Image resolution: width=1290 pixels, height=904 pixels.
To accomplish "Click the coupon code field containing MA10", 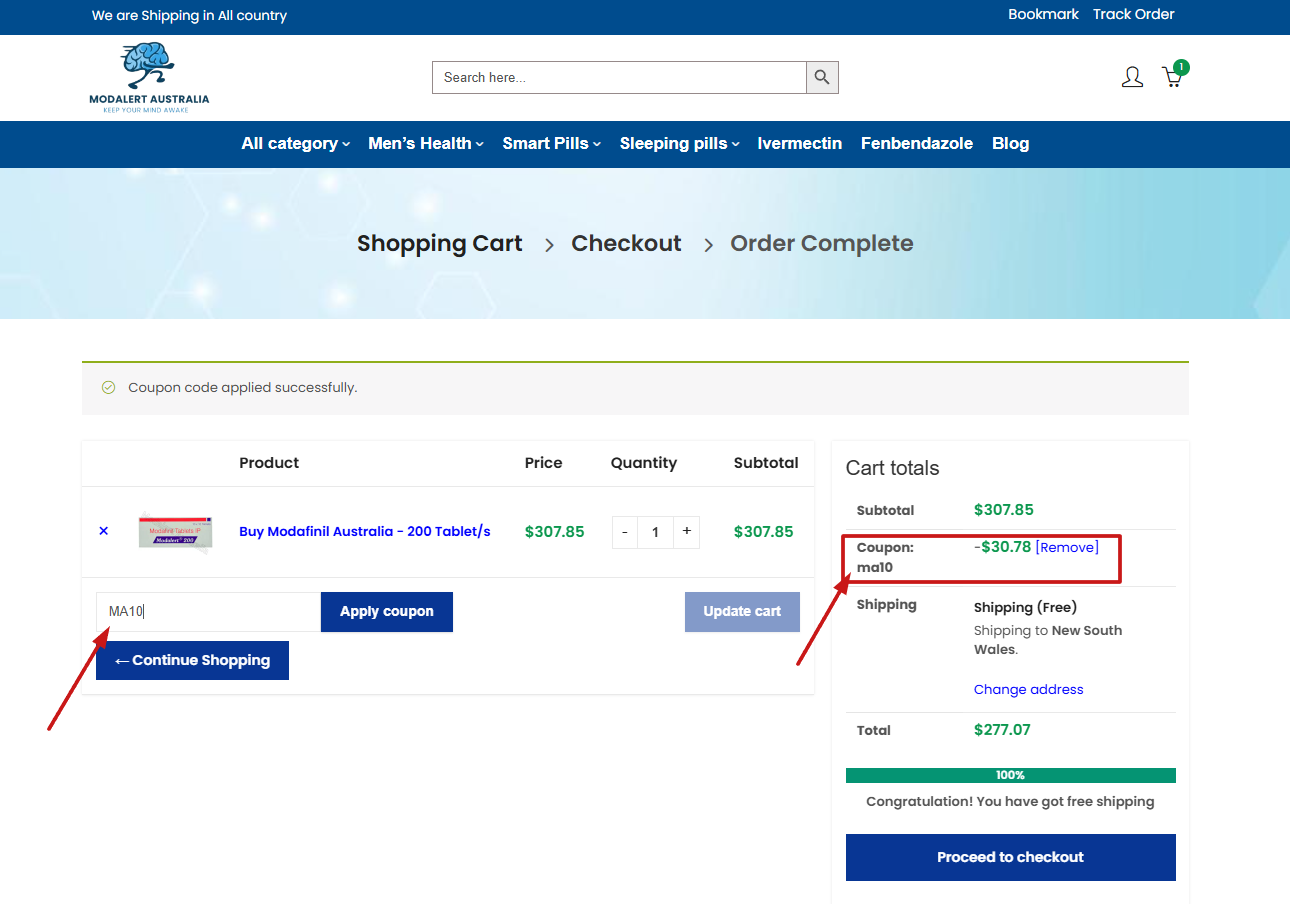I will click(x=208, y=612).
